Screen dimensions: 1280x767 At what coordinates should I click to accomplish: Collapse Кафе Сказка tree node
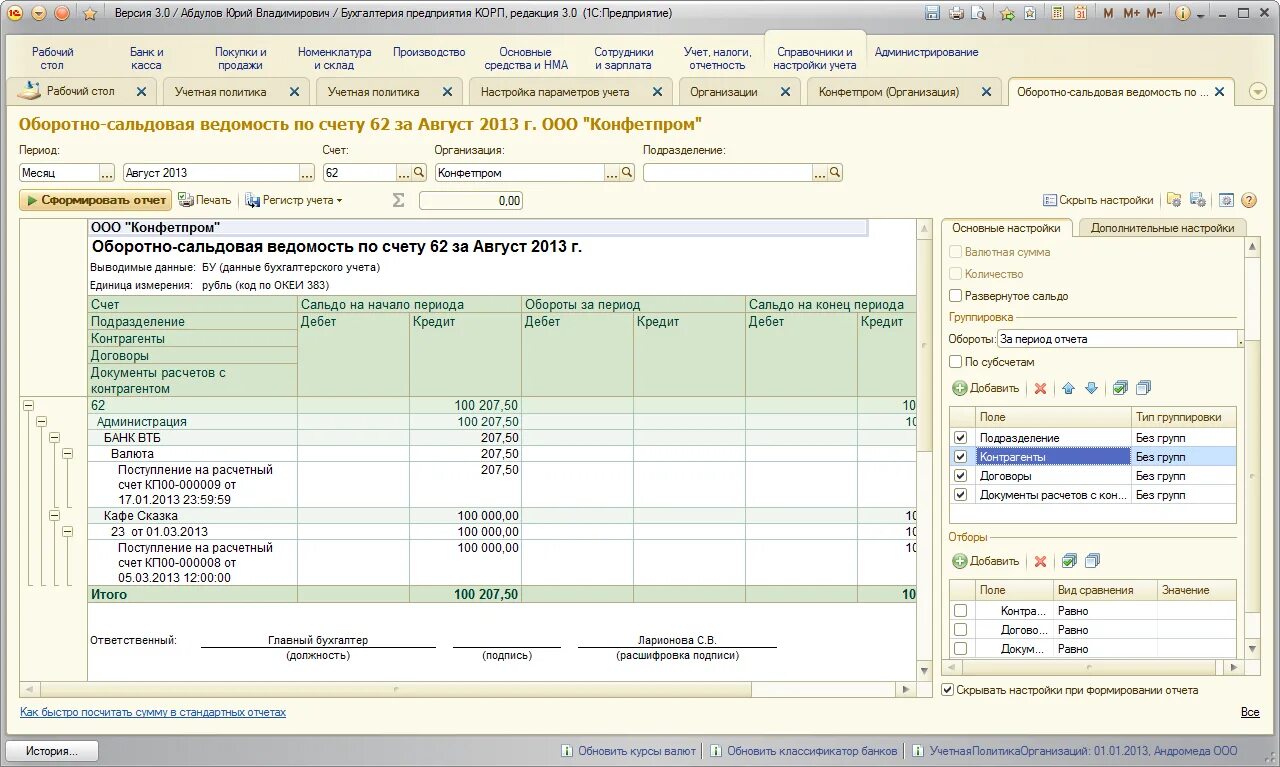point(54,516)
